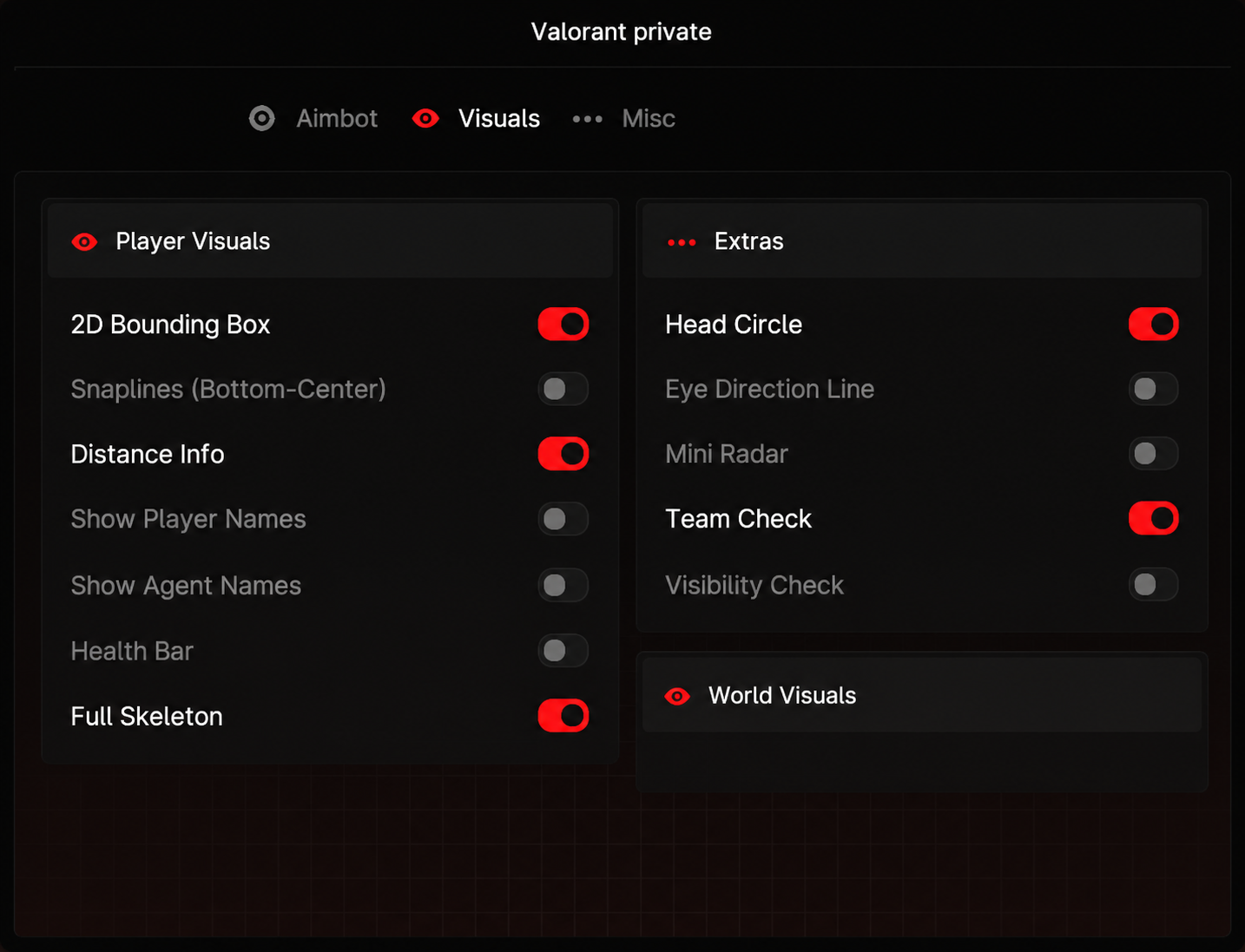Click the eye icon next to World Visuals
The width and height of the screenshot is (1245, 952).
tap(677, 696)
